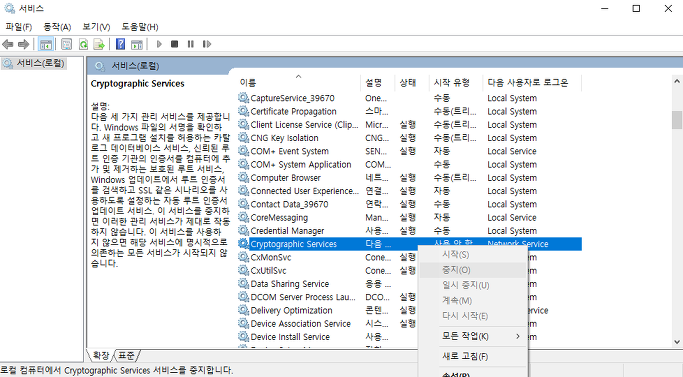Sort by 다음 사용자로 로그온 column header
This screenshot has width=683, height=377.
pyautogui.click(x=532, y=82)
